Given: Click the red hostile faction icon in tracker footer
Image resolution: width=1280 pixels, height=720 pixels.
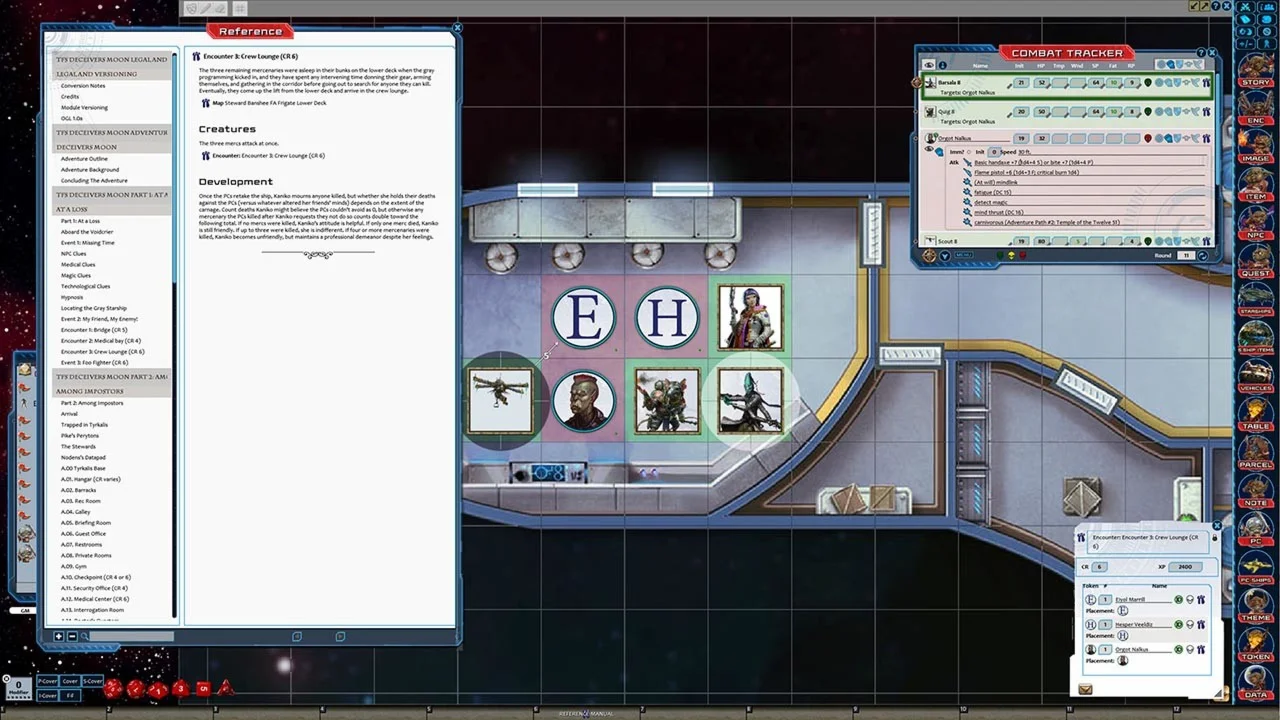Looking at the screenshot, I should click(1022, 256).
